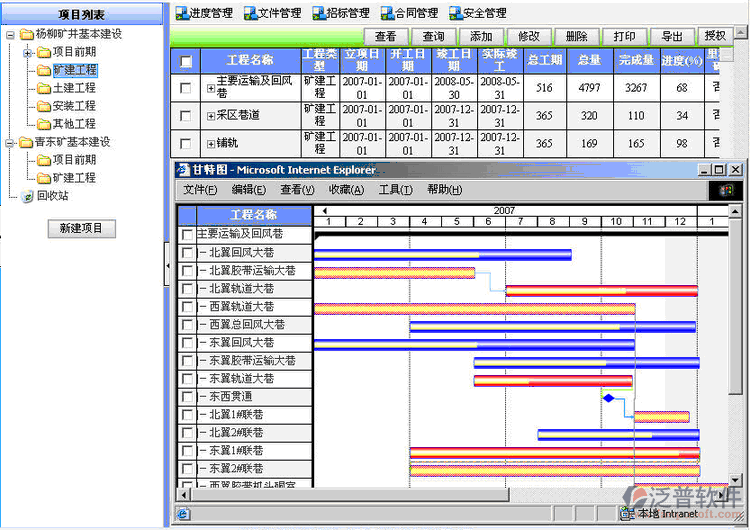The width and height of the screenshot is (752, 530).
Task: Open the 编辑(E) menu
Action: pyautogui.click(x=248, y=190)
